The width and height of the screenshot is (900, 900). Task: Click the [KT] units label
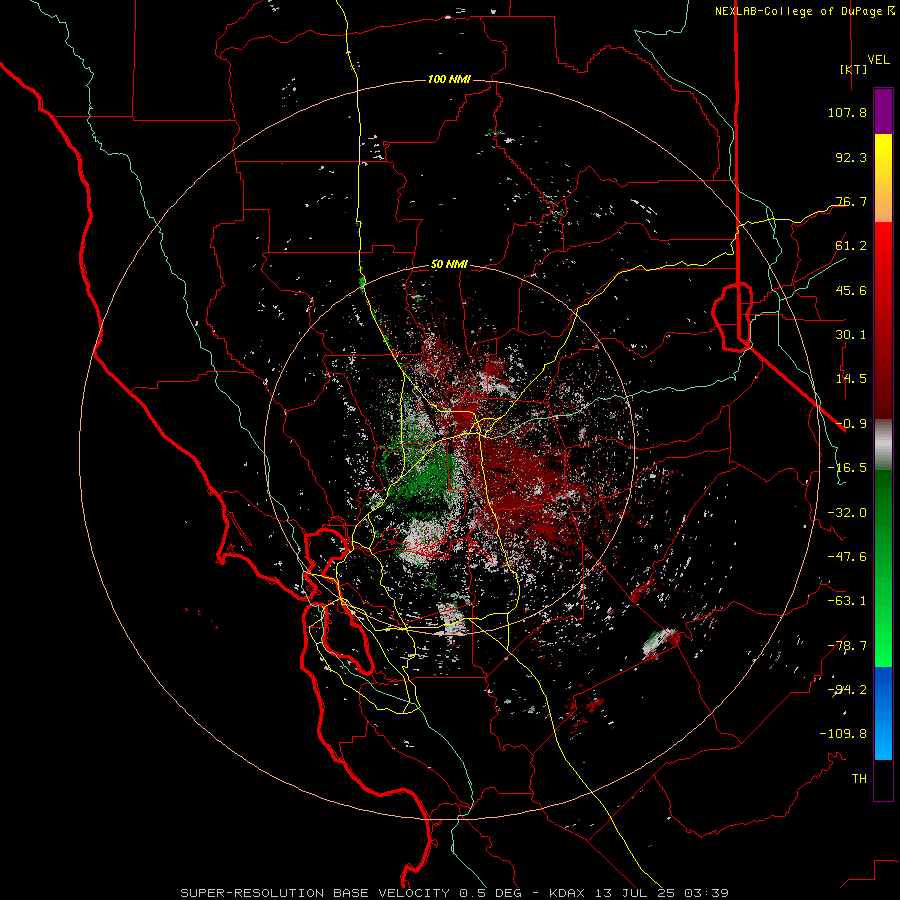point(854,69)
